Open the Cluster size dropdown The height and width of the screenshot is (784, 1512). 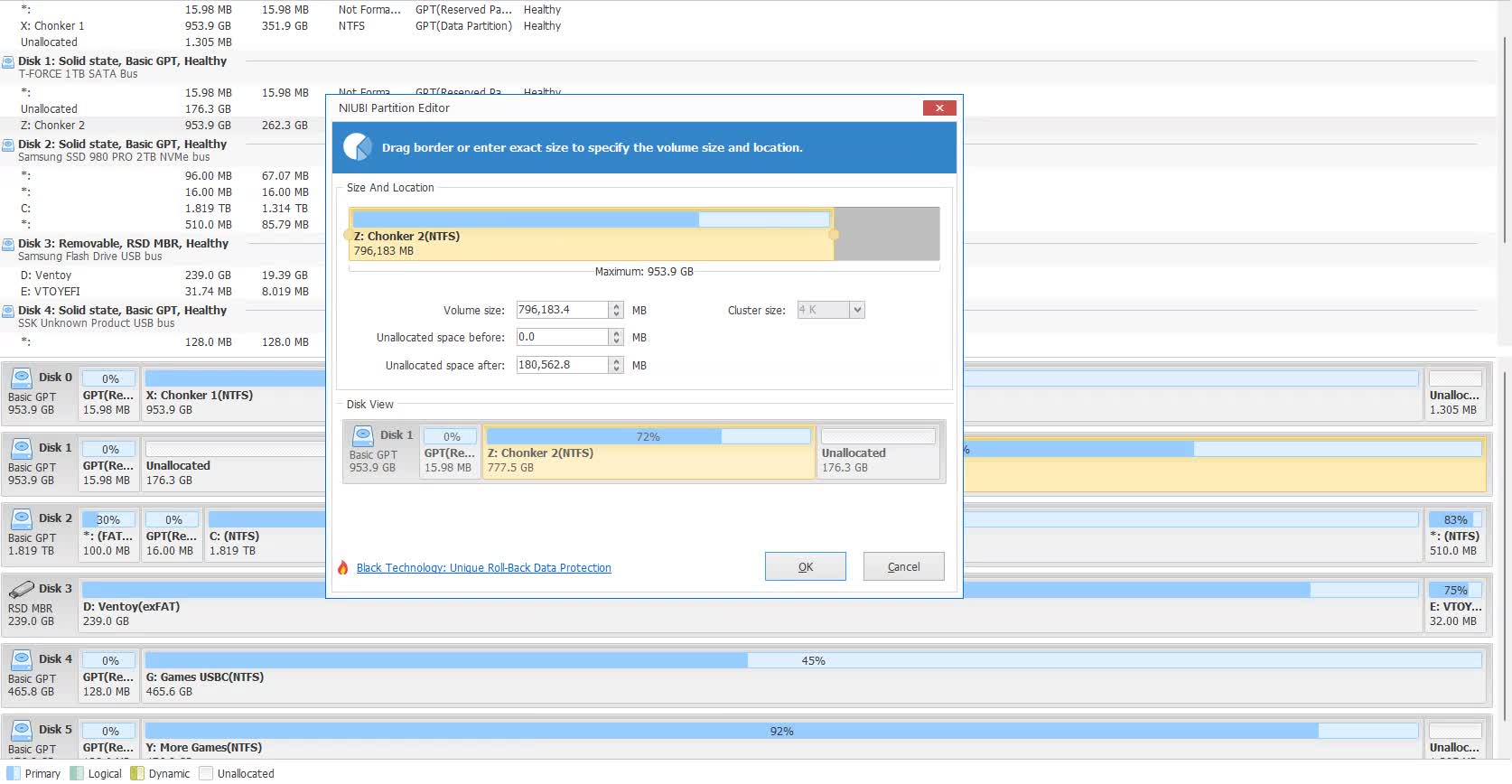tap(857, 310)
